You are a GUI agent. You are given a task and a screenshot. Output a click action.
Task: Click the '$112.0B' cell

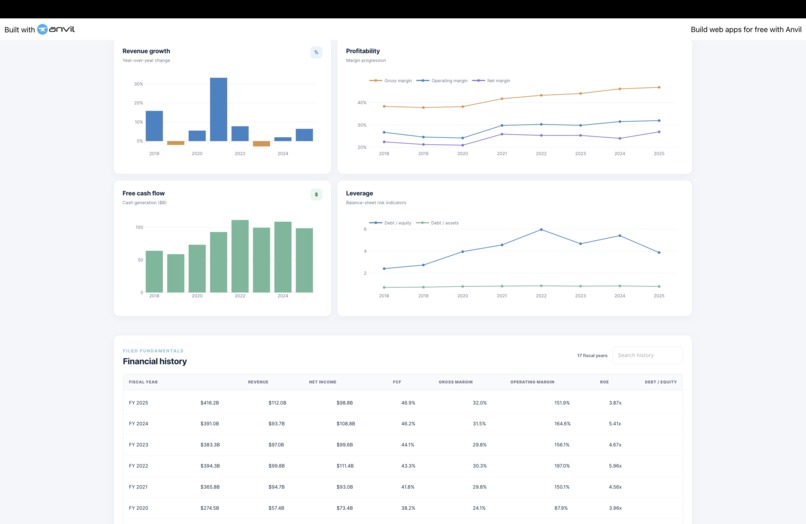277,403
